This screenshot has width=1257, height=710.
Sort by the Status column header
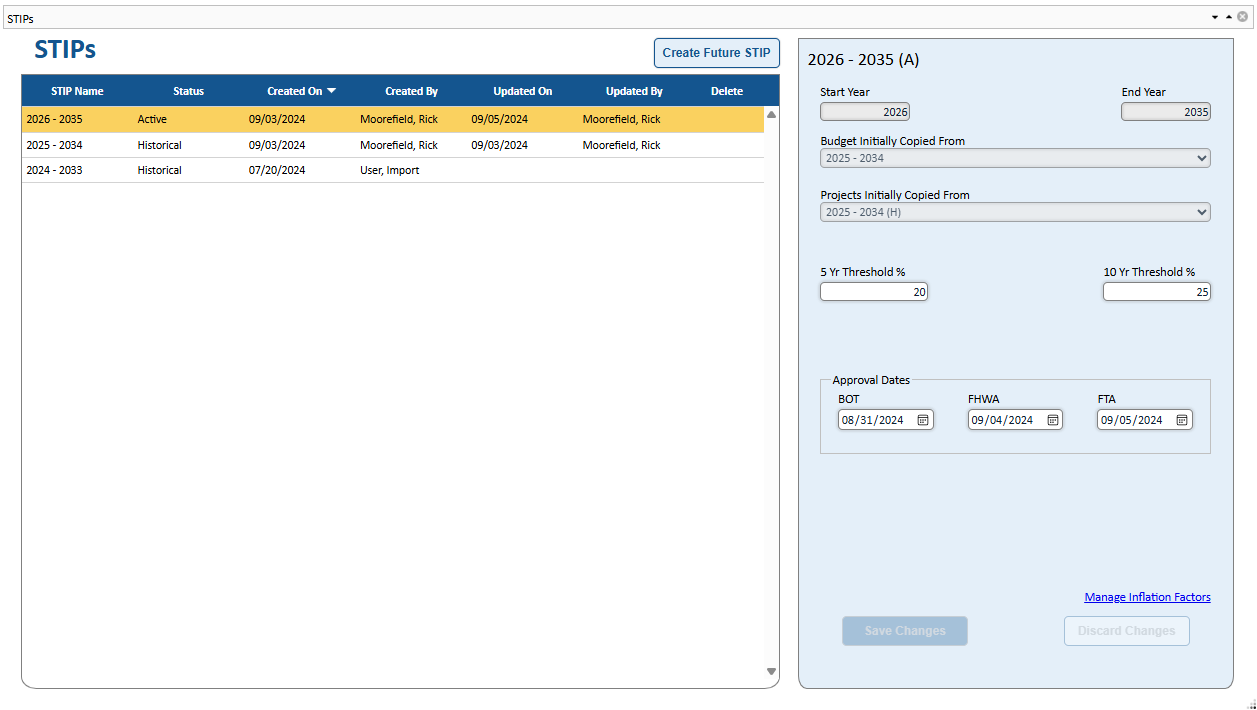pyautogui.click(x=188, y=91)
